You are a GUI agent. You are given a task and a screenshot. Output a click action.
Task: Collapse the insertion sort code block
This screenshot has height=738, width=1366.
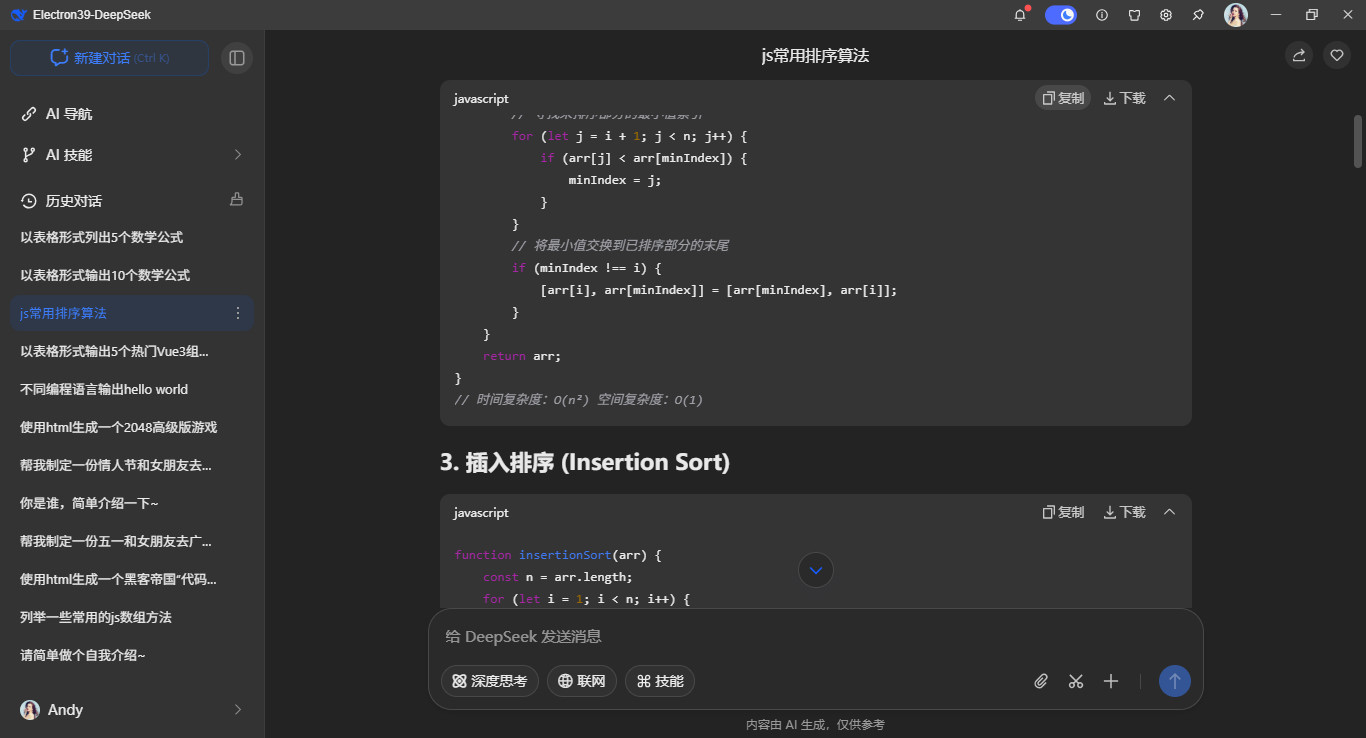click(1169, 511)
